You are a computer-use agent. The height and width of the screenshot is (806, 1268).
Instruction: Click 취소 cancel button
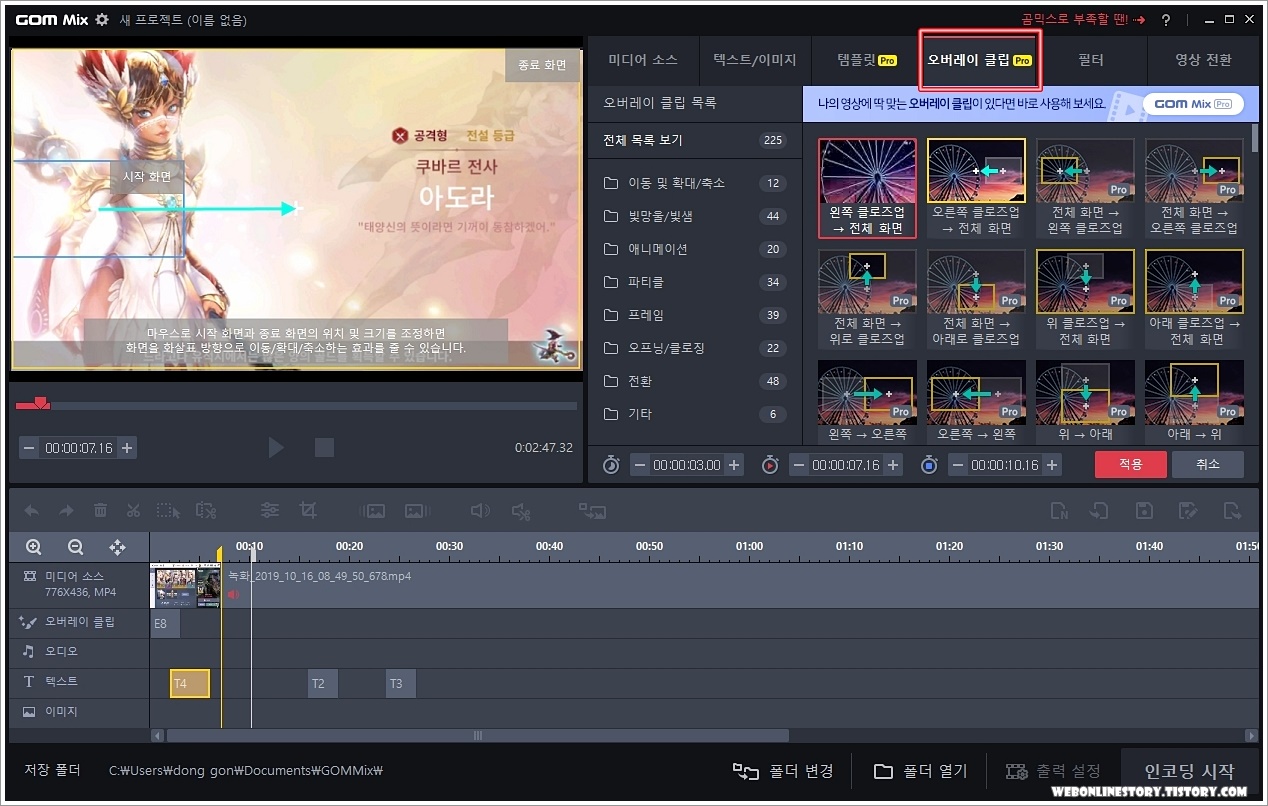tap(1208, 464)
